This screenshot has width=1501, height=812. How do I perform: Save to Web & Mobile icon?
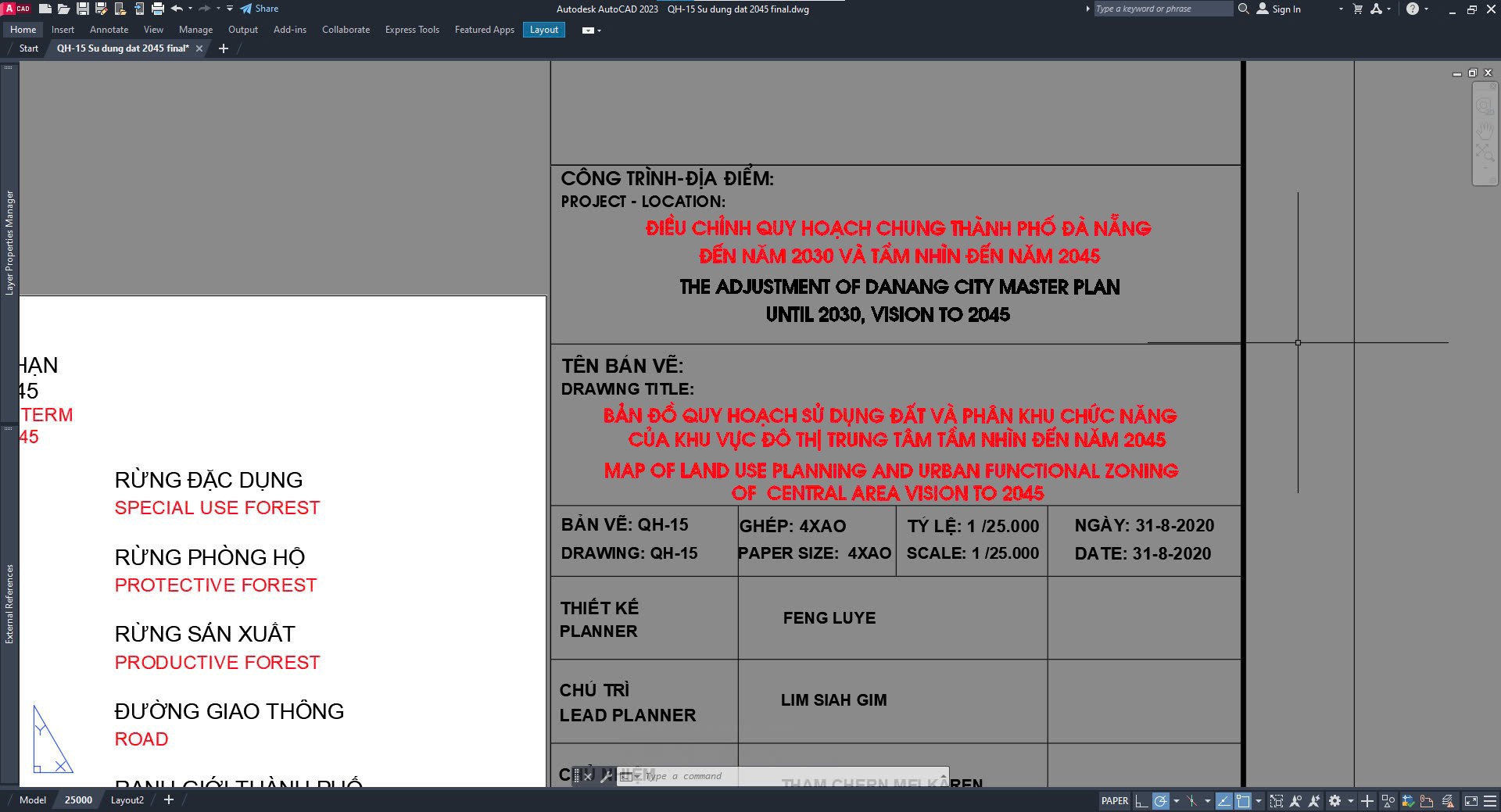[138, 9]
